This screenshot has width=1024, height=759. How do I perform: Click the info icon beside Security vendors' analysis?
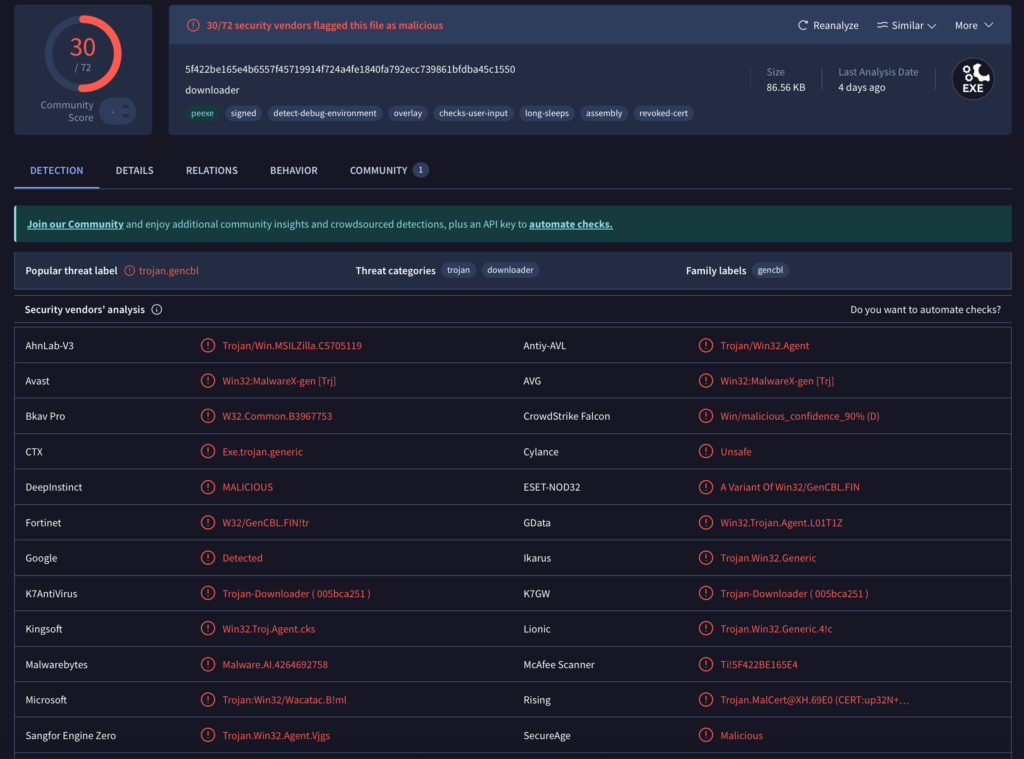click(157, 310)
